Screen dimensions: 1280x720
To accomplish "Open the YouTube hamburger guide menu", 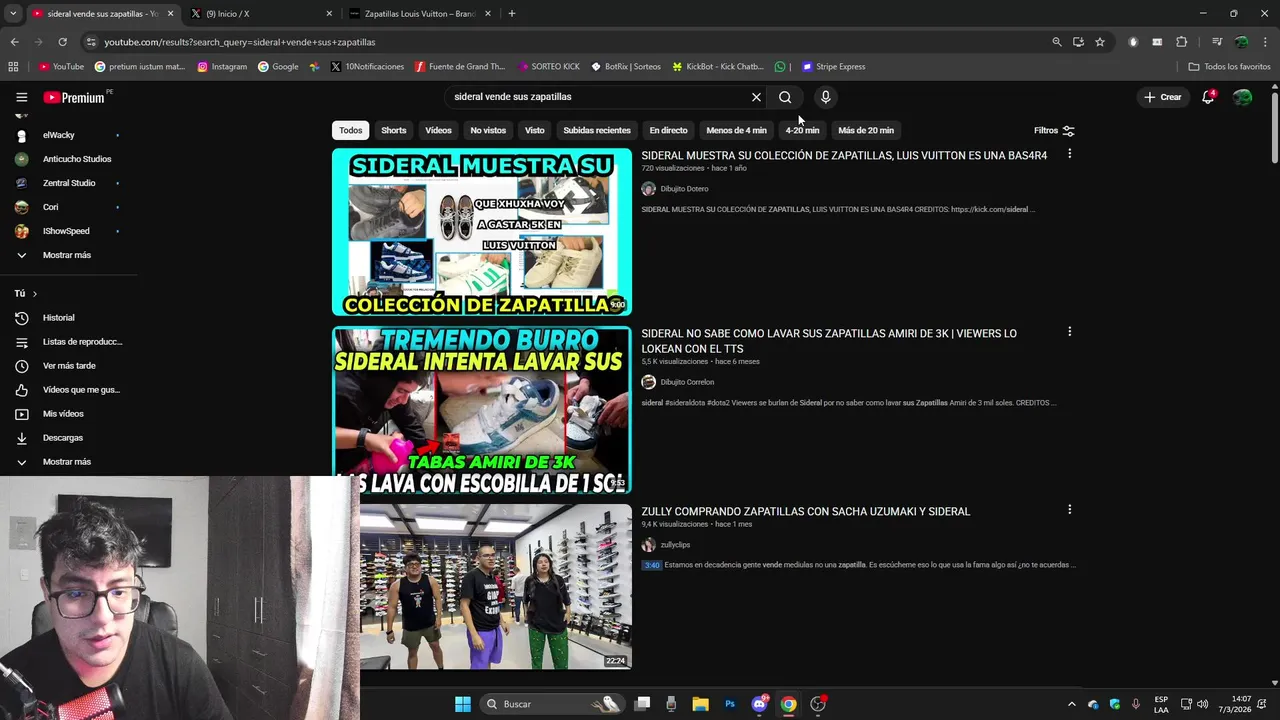I will pyautogui.click(x=21, y=97).
